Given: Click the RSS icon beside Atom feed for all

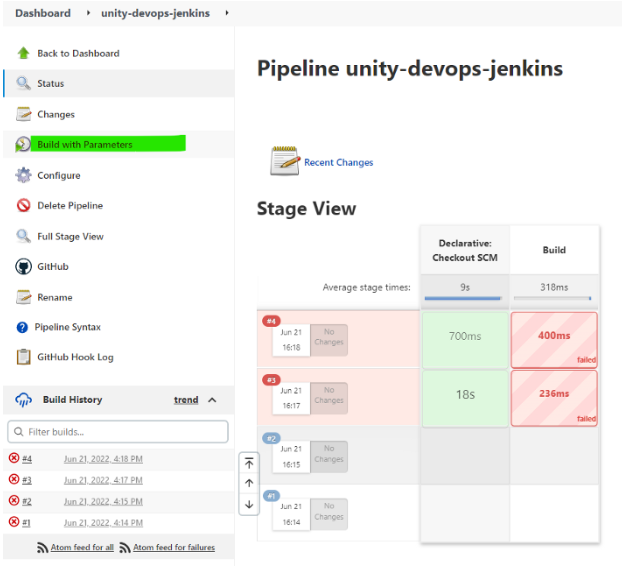Looking at the screenshot, I should tap(42, 548).
